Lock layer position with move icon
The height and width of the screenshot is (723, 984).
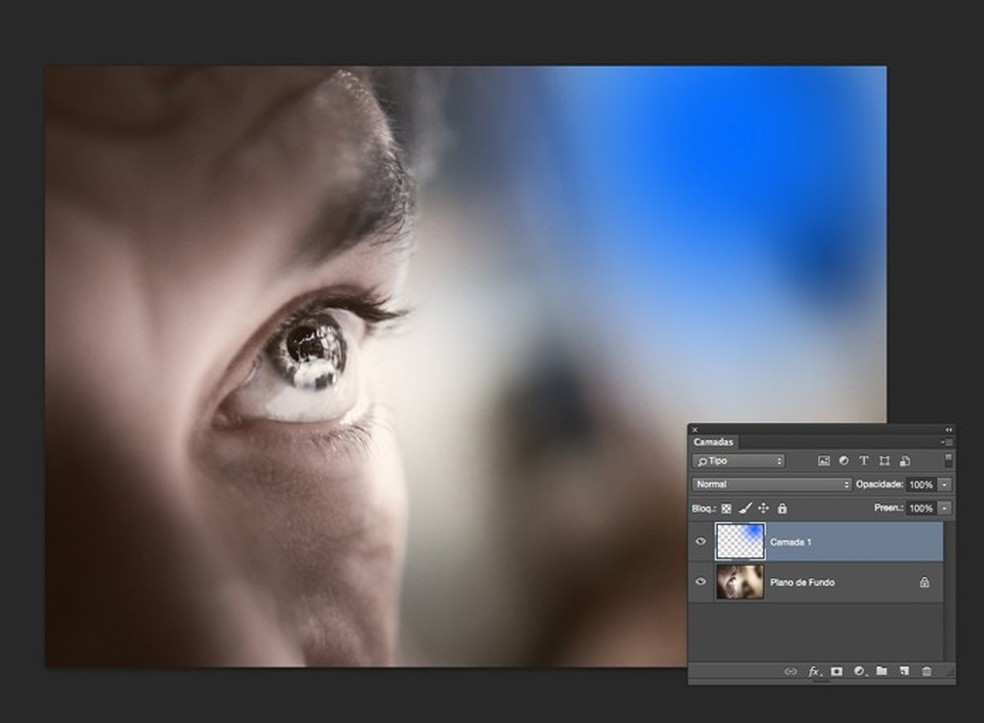coord(763,508)
